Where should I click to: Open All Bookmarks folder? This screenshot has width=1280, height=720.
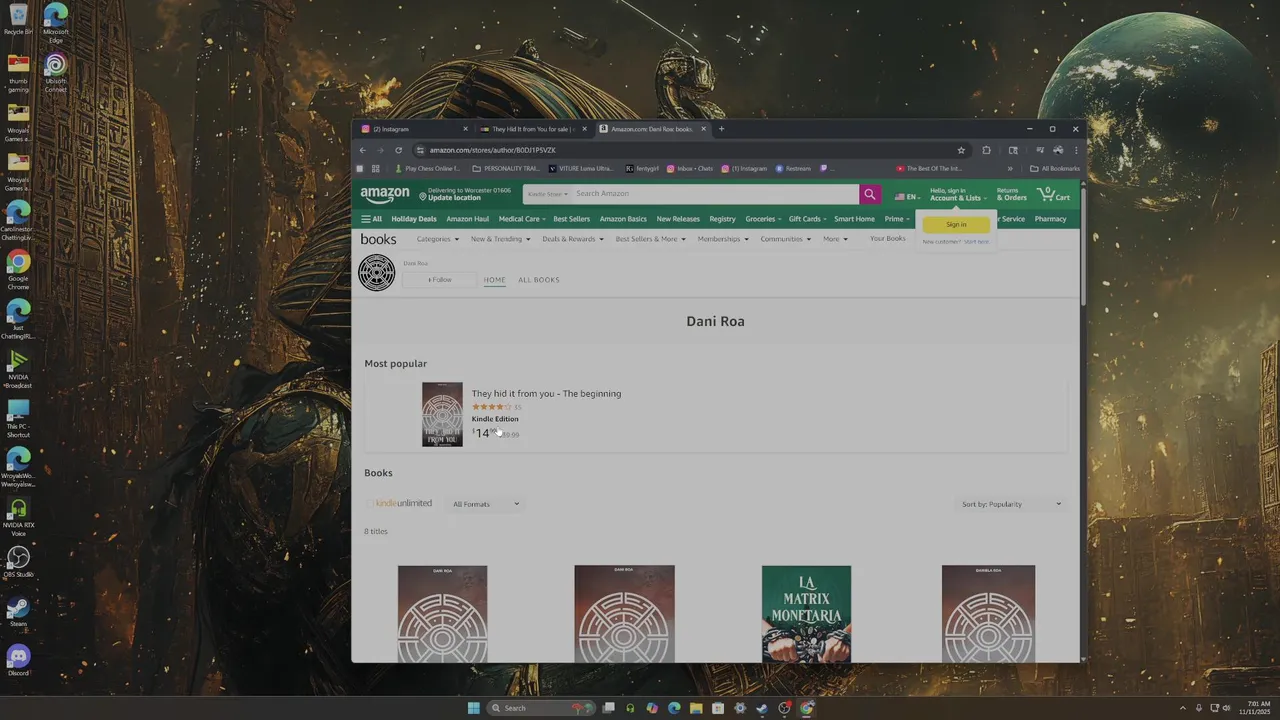[x=1055, y=168]
